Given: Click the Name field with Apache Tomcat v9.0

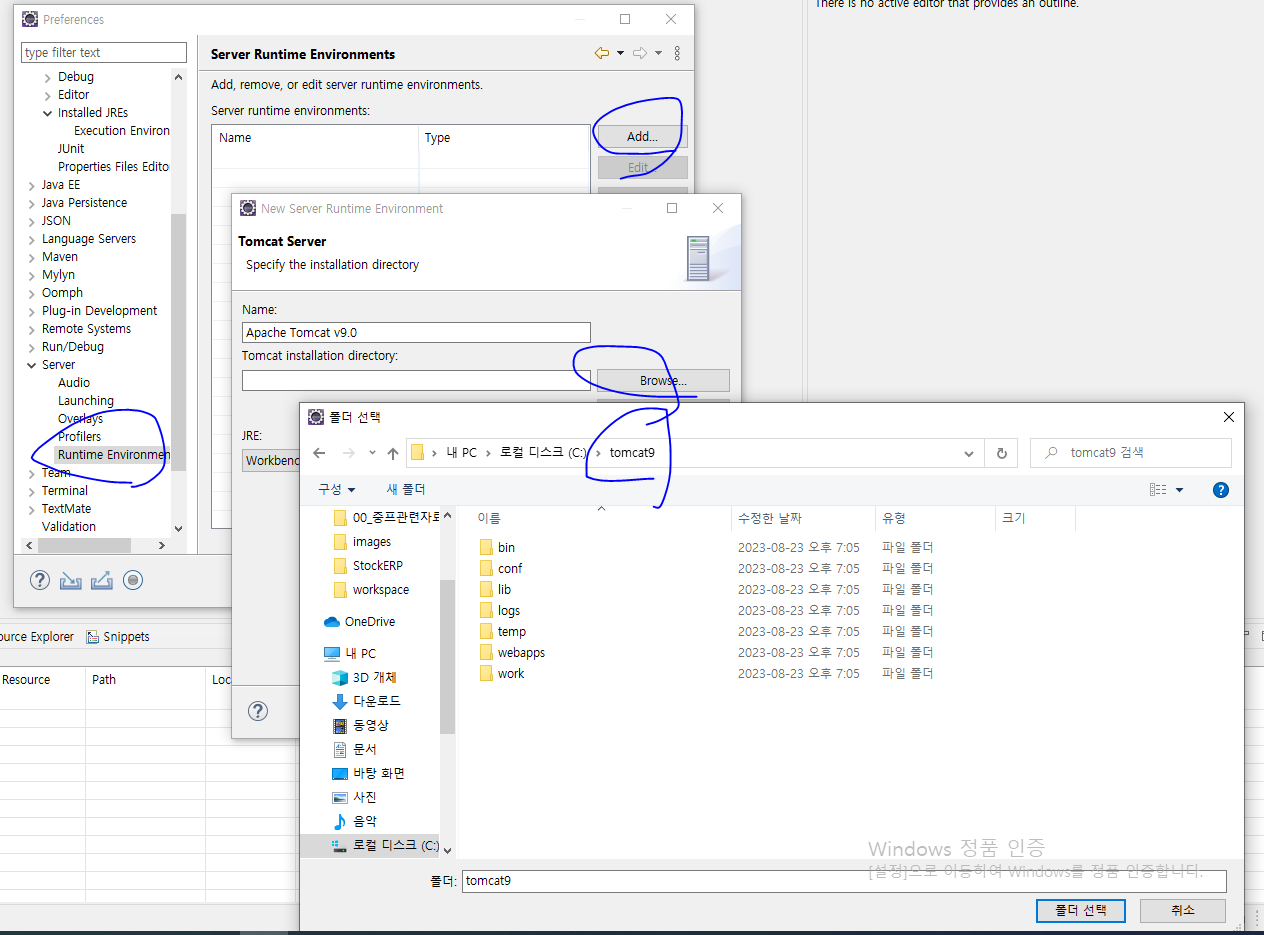Looking at the screenshot, I should pos(416,332).
